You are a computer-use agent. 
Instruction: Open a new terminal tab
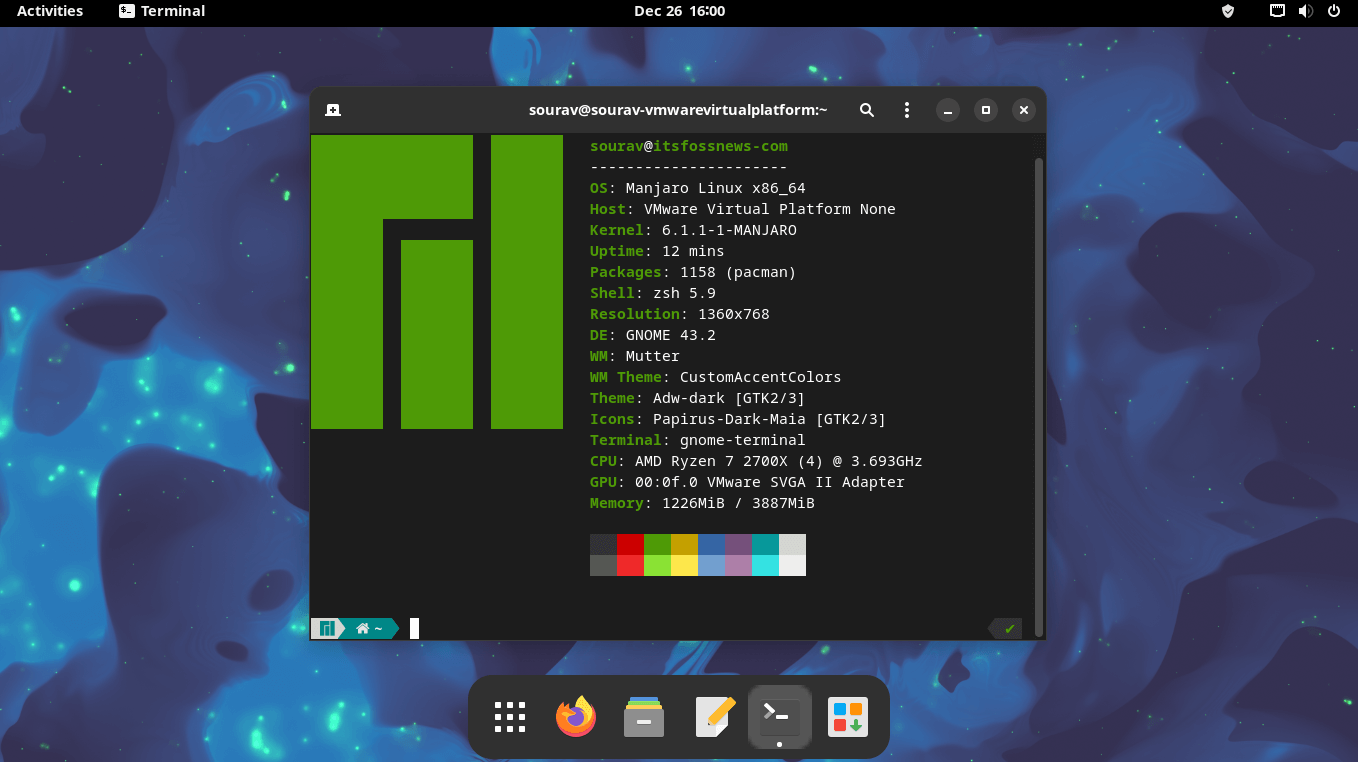coord(333,110)
